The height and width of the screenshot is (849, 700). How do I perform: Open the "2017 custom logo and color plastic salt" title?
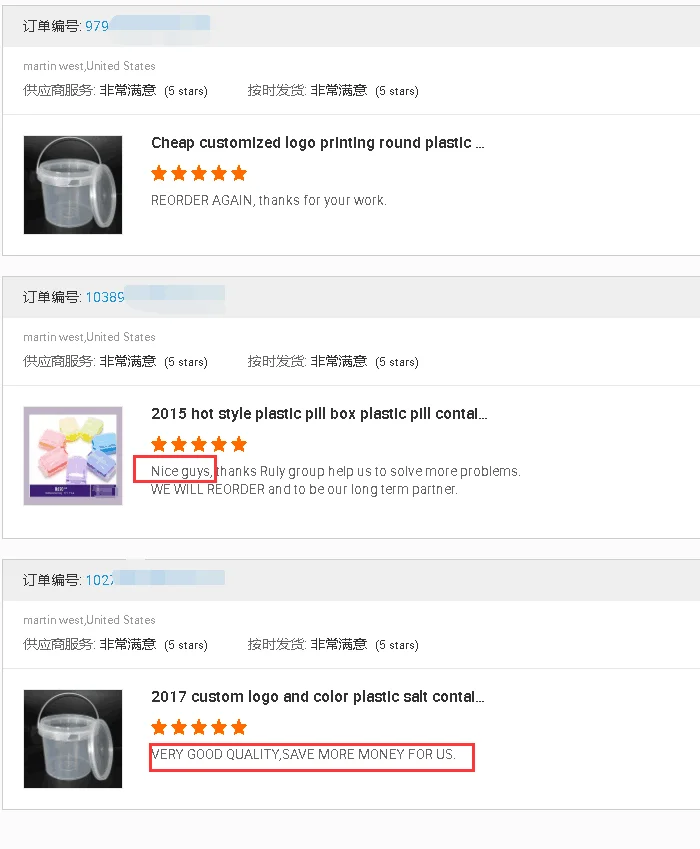click(317, 697)
